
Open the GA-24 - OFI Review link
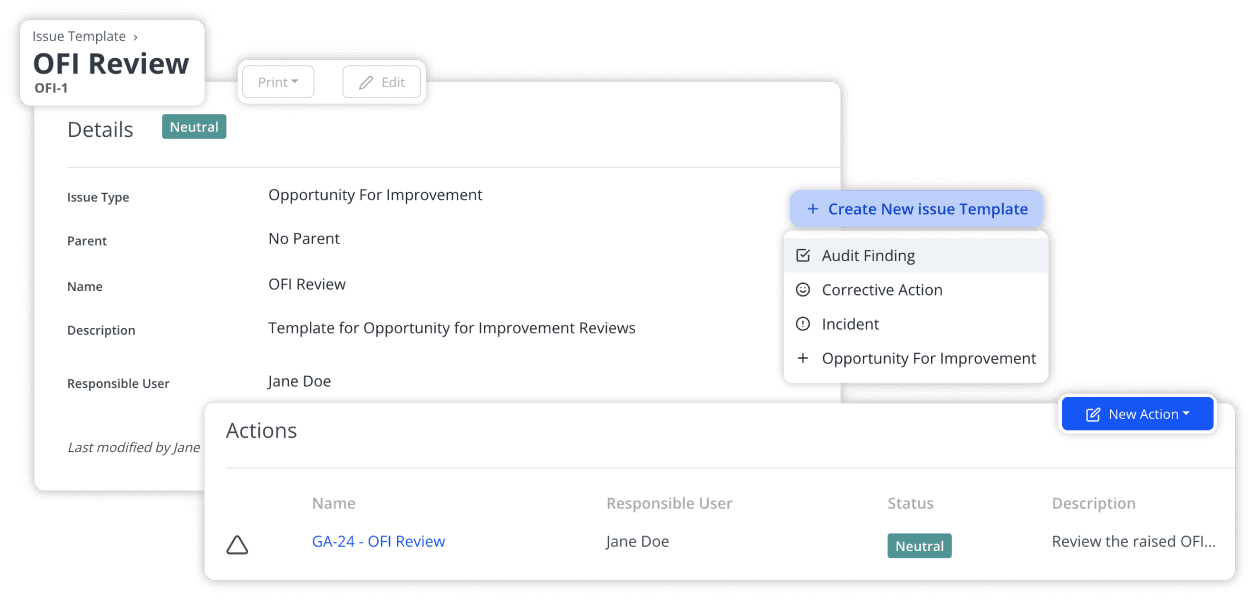[x=378, y=541]
